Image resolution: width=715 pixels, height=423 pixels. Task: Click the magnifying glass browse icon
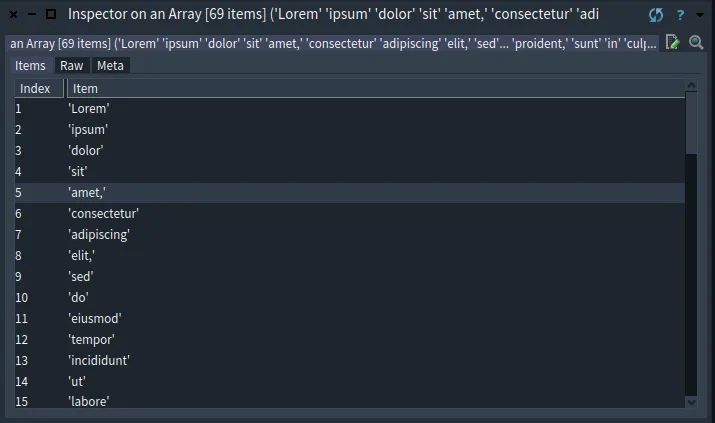(696, 43)
